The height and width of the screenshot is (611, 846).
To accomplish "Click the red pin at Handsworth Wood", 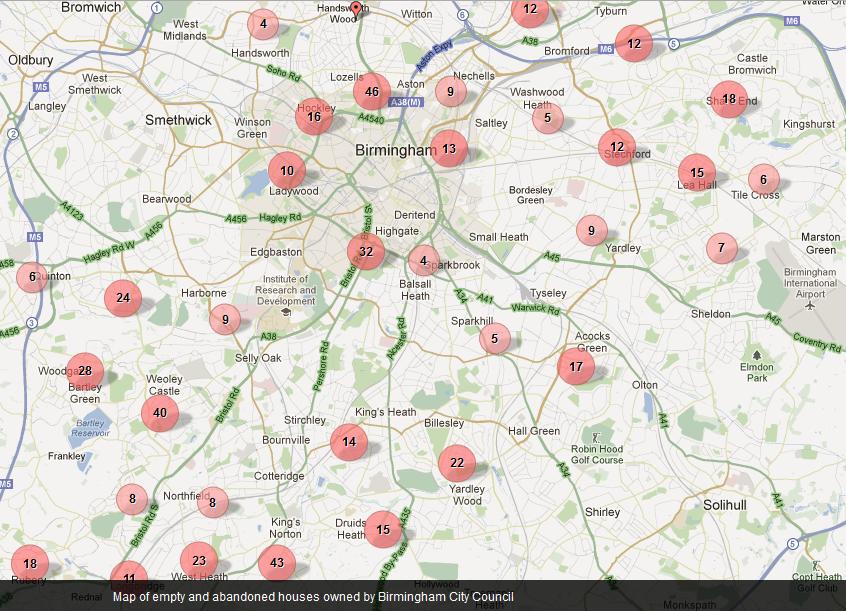I will coord(356,9).
